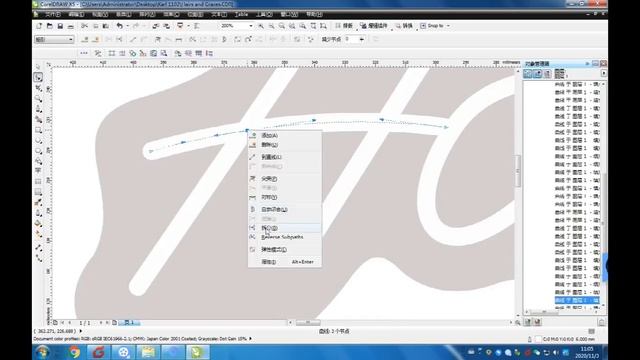Click the Symmetrical node icon on property bar
The height and width of the screenshot is (360, 640).
(x=179, y=40)
